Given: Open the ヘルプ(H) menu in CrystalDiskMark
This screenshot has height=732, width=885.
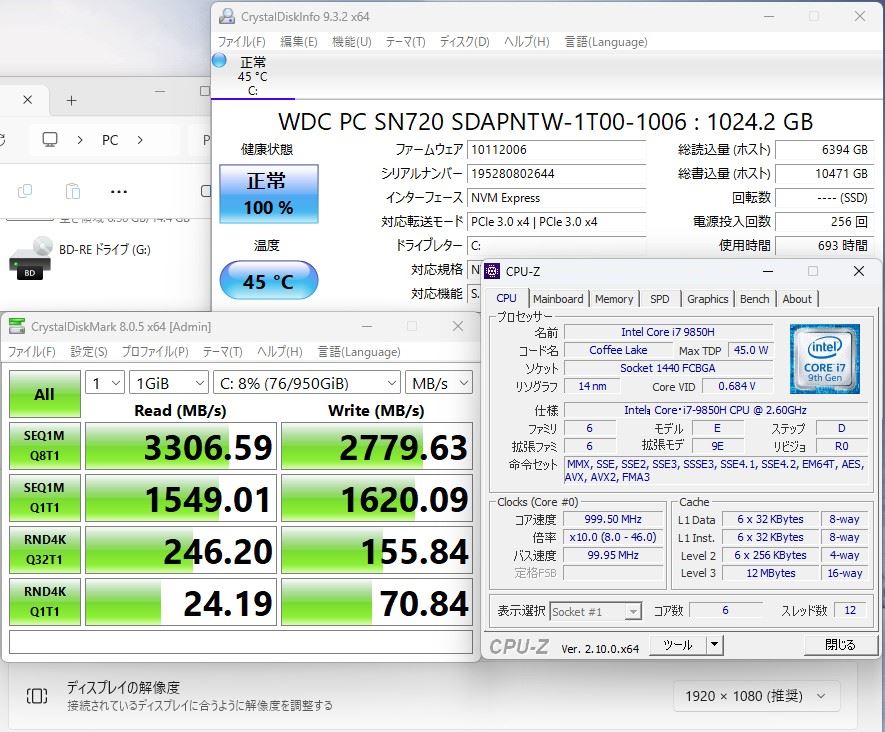Looking at the screenshot, I should pos(279,352).
